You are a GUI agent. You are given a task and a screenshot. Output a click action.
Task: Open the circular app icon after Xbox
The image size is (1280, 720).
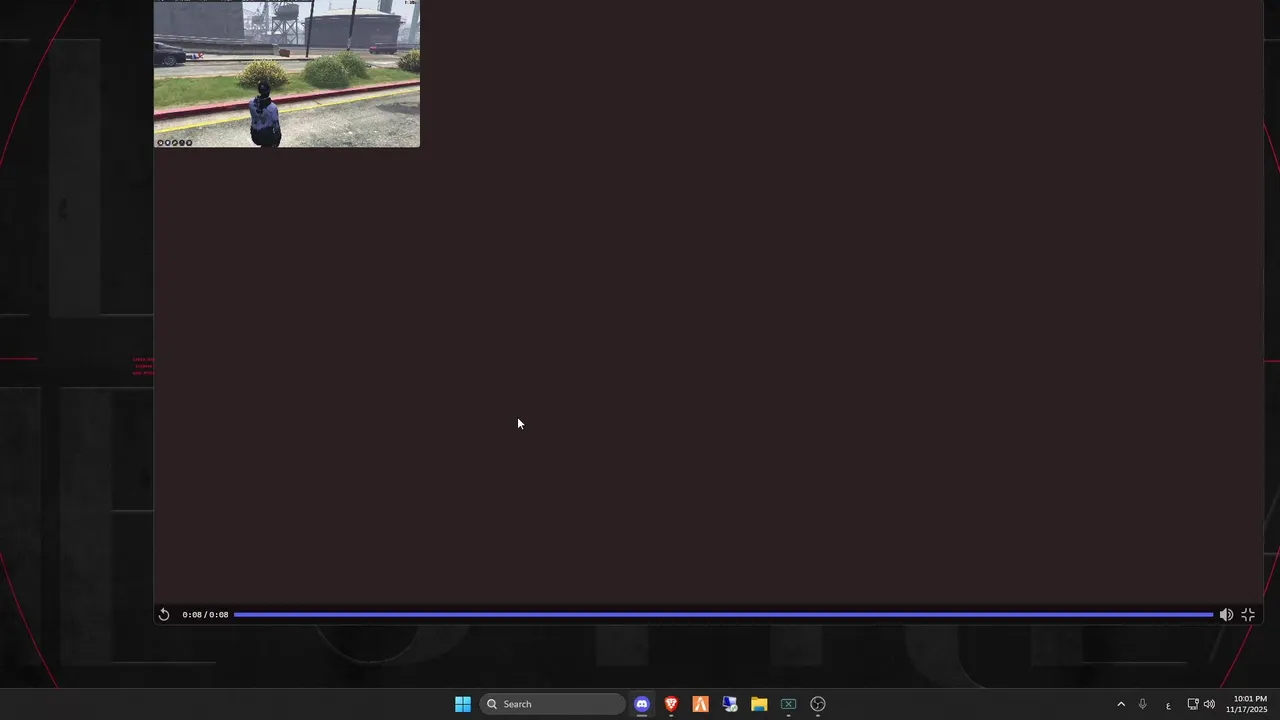[x=818, y=704]
